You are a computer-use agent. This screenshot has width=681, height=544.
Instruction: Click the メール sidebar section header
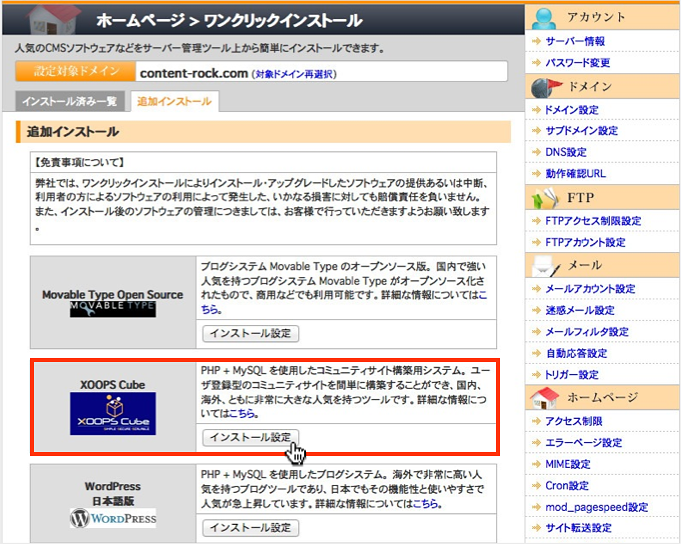point(602,266)
